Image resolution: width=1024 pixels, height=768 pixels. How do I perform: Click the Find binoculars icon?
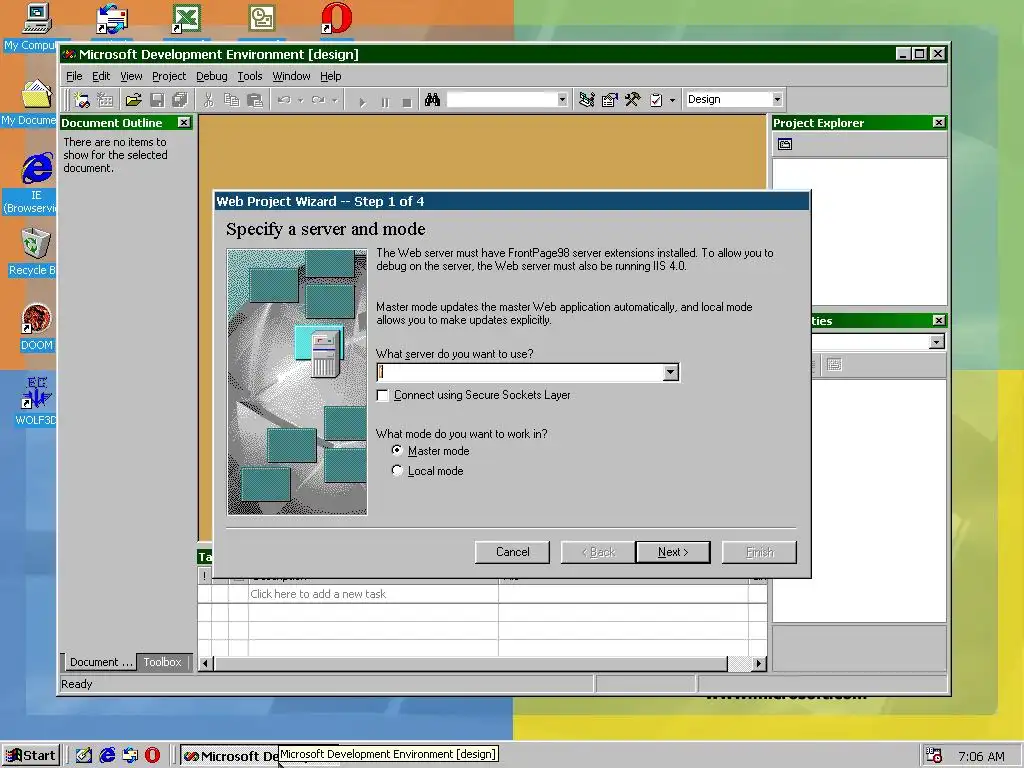(432, 100)
